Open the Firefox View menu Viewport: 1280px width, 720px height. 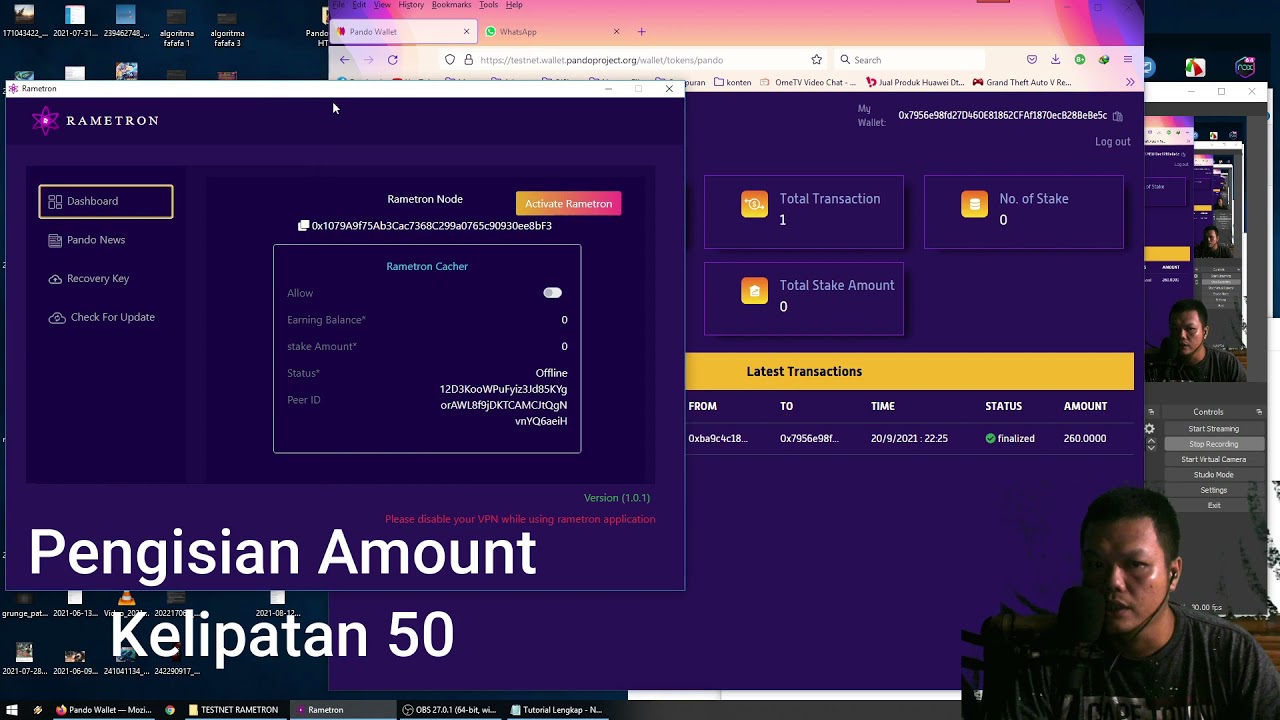(x=382, y=5)
